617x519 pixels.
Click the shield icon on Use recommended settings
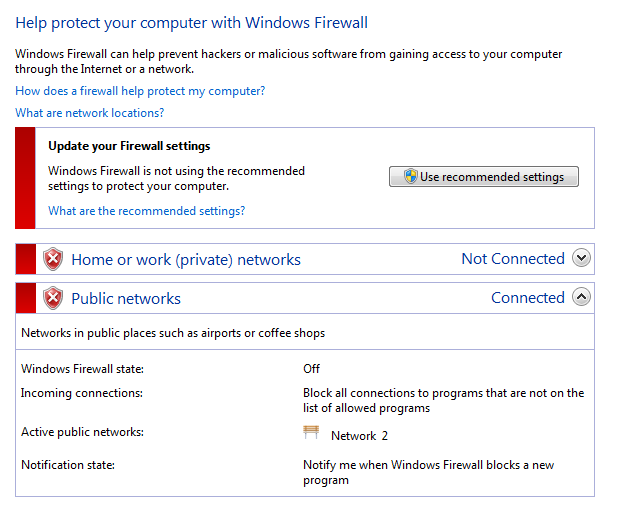[410, 177]
